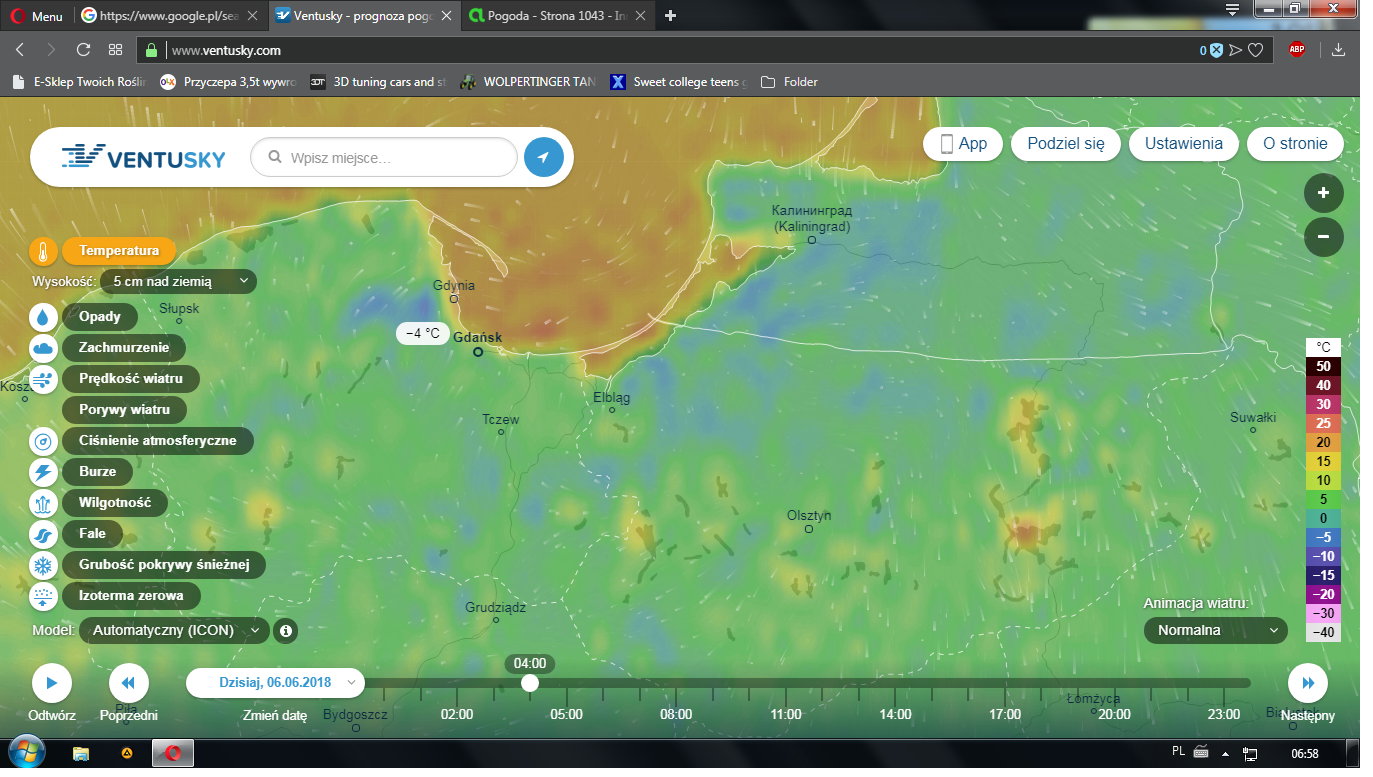
Task: Enable the Prędkość wiatru layer
Action: [131, 379]
